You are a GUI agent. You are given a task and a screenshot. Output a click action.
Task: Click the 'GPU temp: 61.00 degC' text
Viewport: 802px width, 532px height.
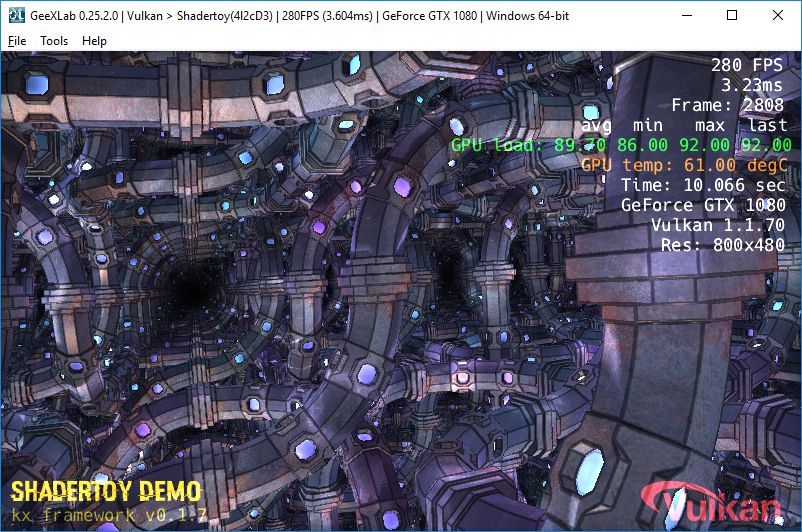pyautogui.click(x=684, y=165)
